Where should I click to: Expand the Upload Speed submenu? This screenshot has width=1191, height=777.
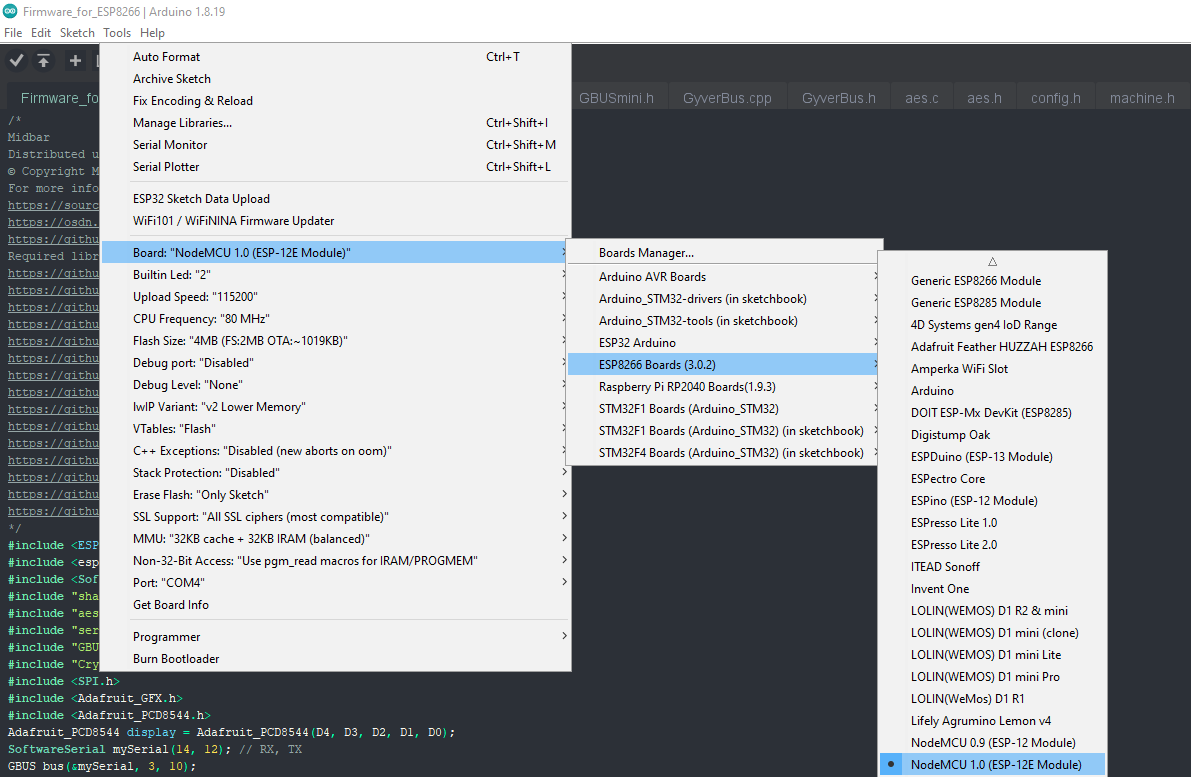click(336, 296)
